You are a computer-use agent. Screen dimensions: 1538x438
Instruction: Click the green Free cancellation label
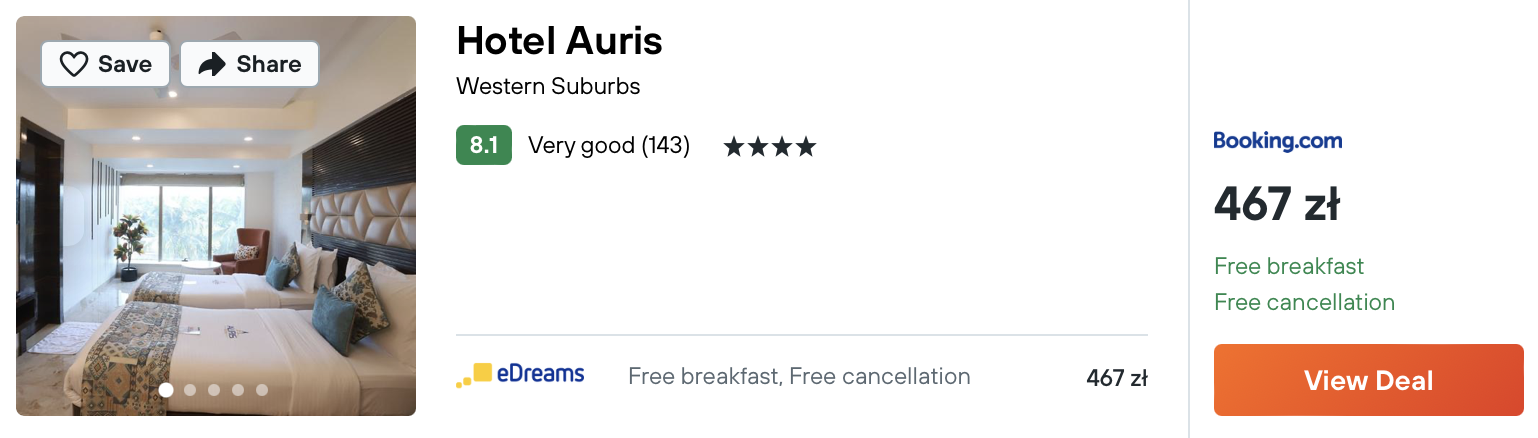pos(1304,302)
